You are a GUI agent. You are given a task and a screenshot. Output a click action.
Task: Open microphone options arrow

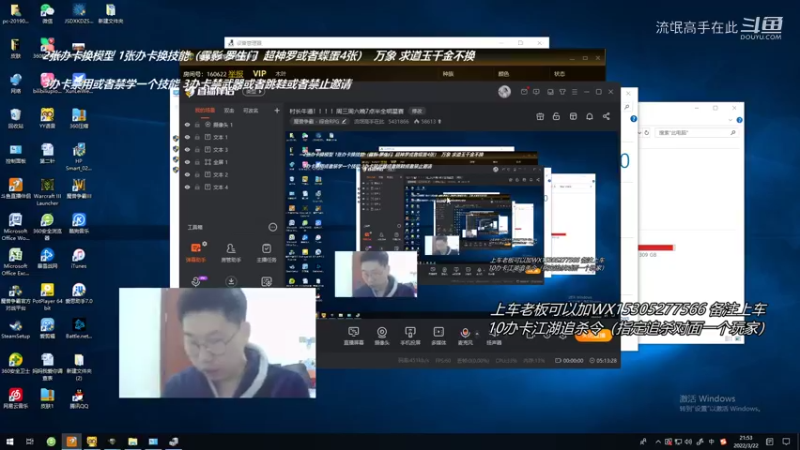(x=477, y=334)
